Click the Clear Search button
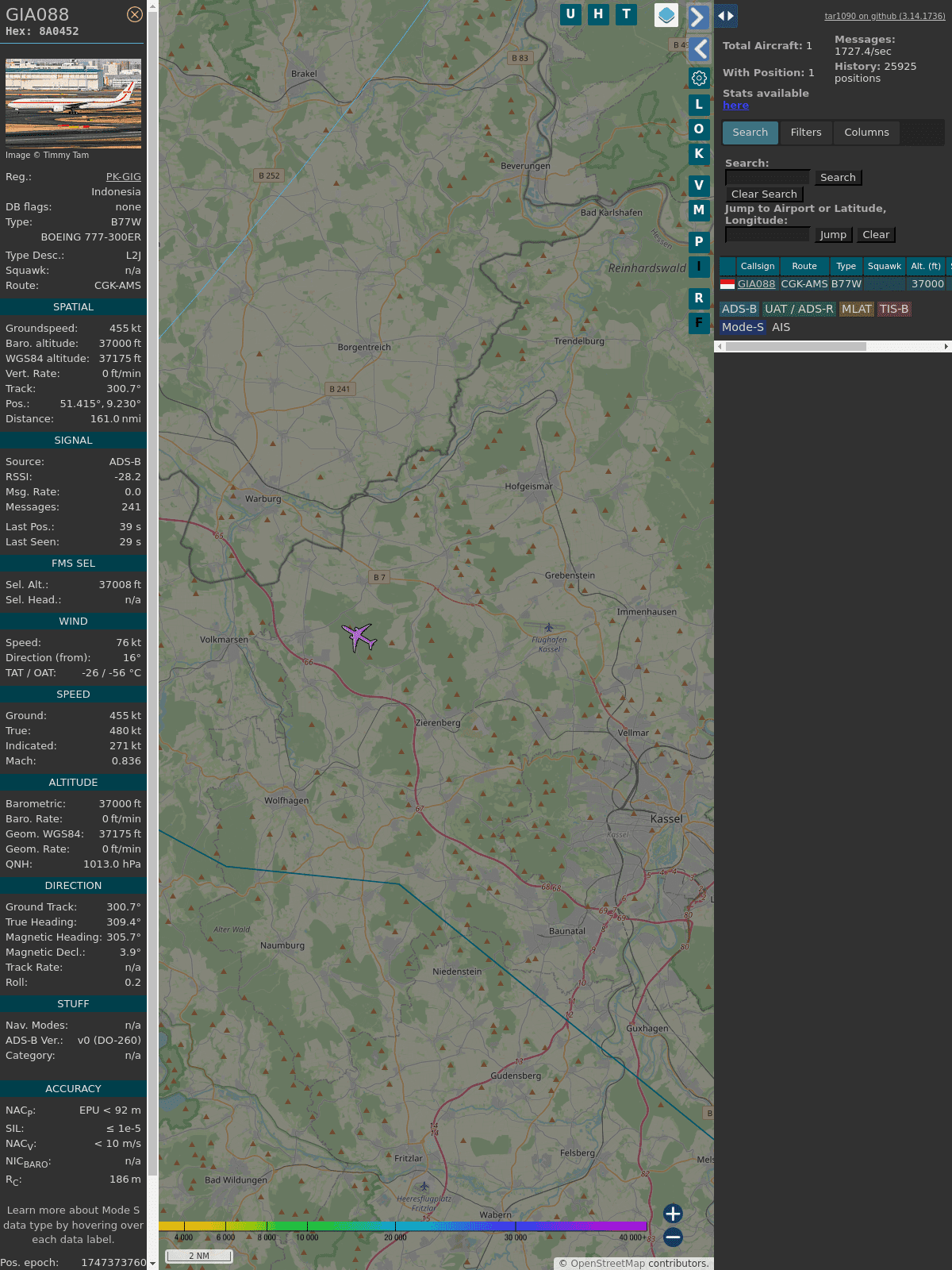Screen dimensions: 952x1270 click(764, 194)
